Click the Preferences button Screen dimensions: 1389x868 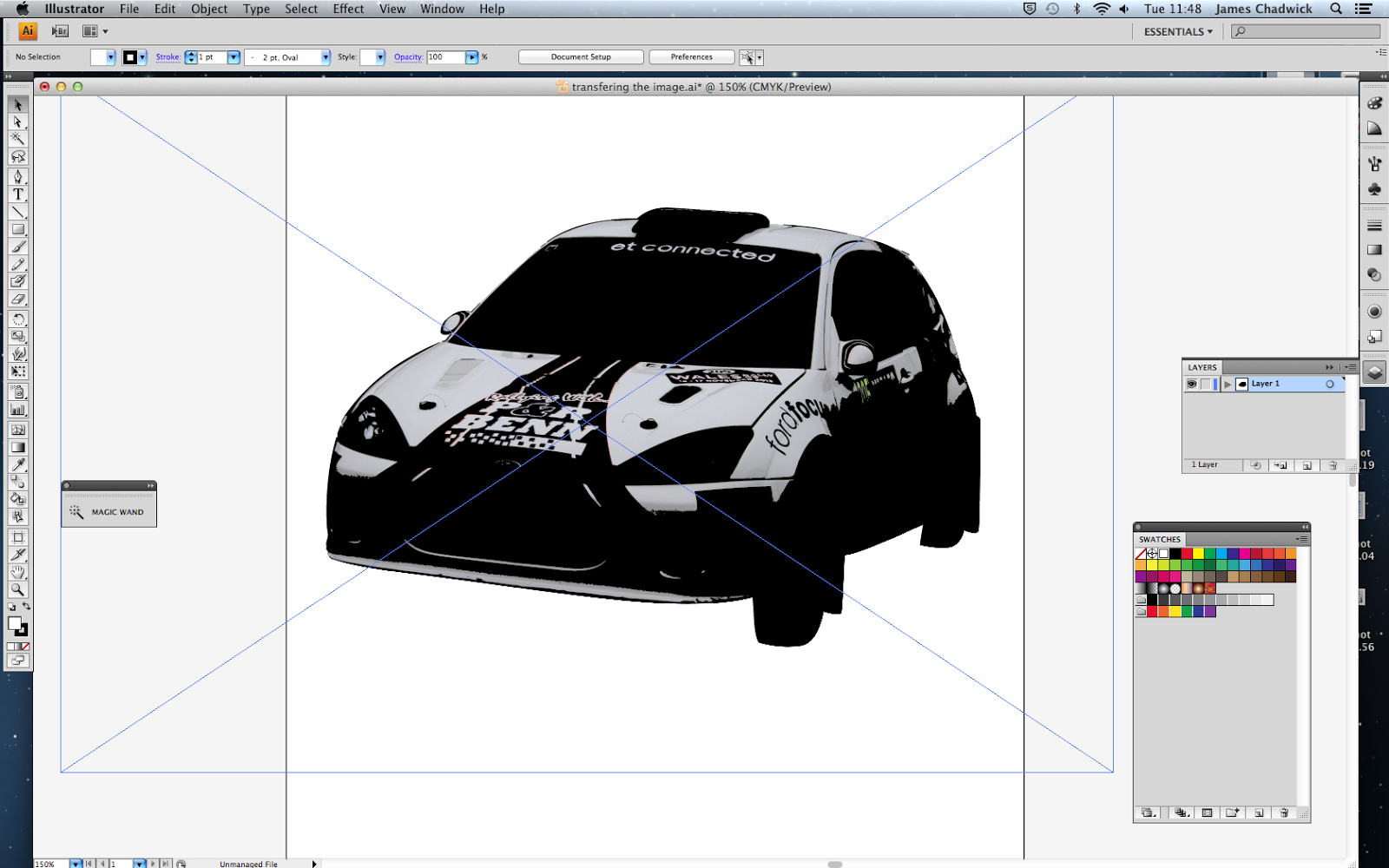tap(691, 57)
